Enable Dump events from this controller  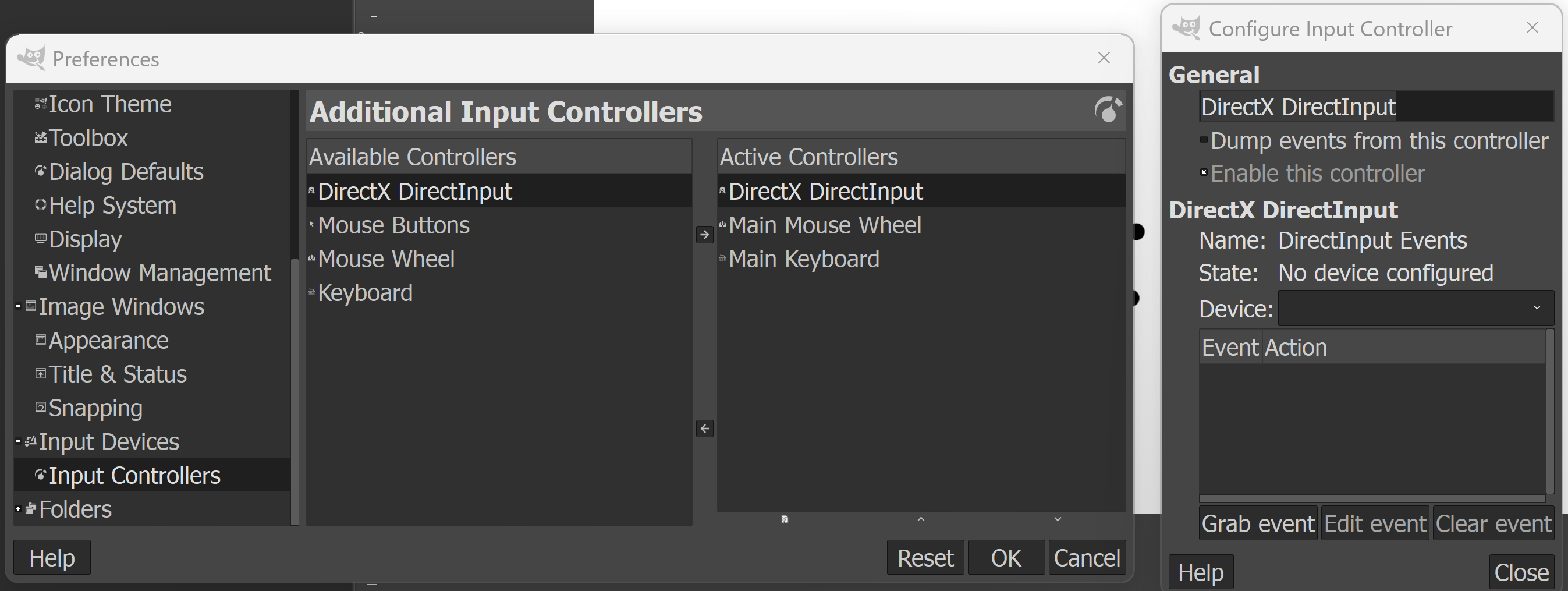(1204, 140)
